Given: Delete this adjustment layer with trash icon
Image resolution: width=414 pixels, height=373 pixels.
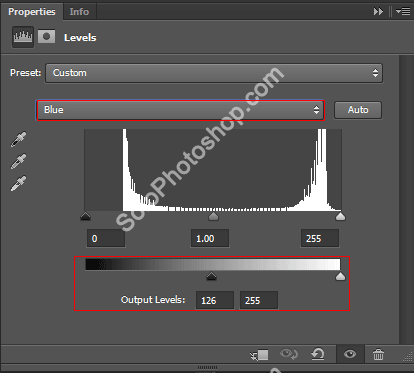Looking at the screenshot, I should point(378,354).
